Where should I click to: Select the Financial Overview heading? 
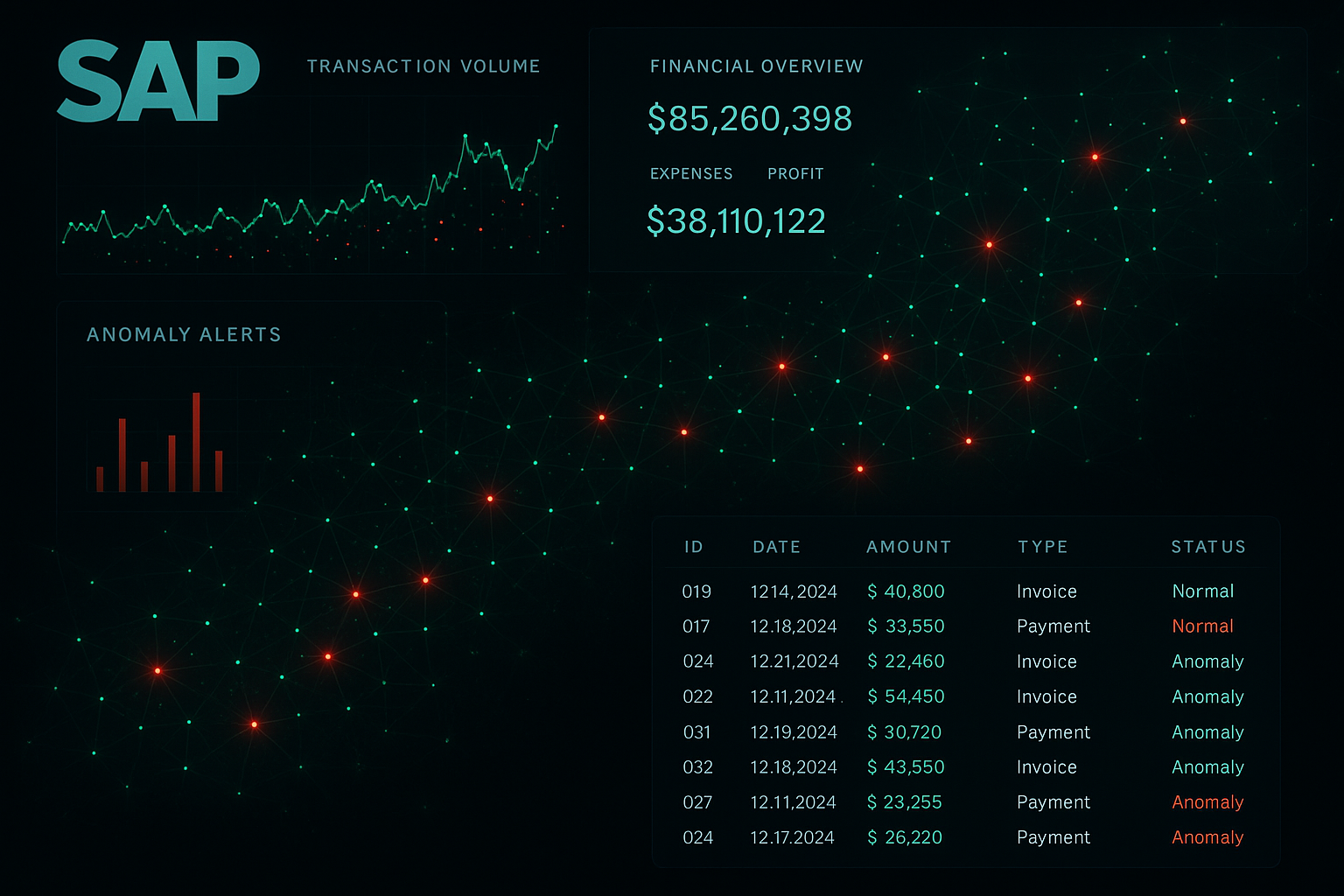click(756, 66)
